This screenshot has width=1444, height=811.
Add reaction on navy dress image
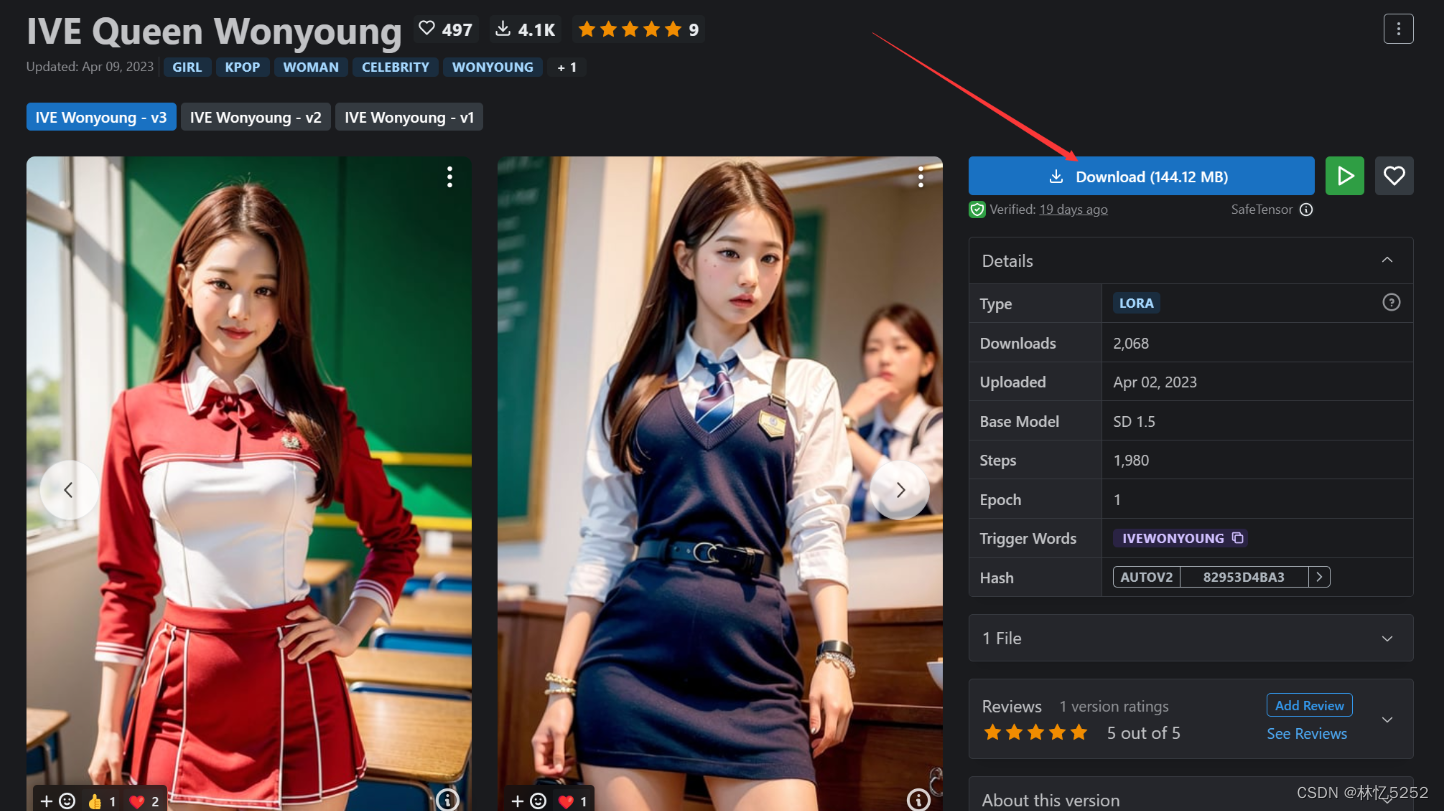529,801
